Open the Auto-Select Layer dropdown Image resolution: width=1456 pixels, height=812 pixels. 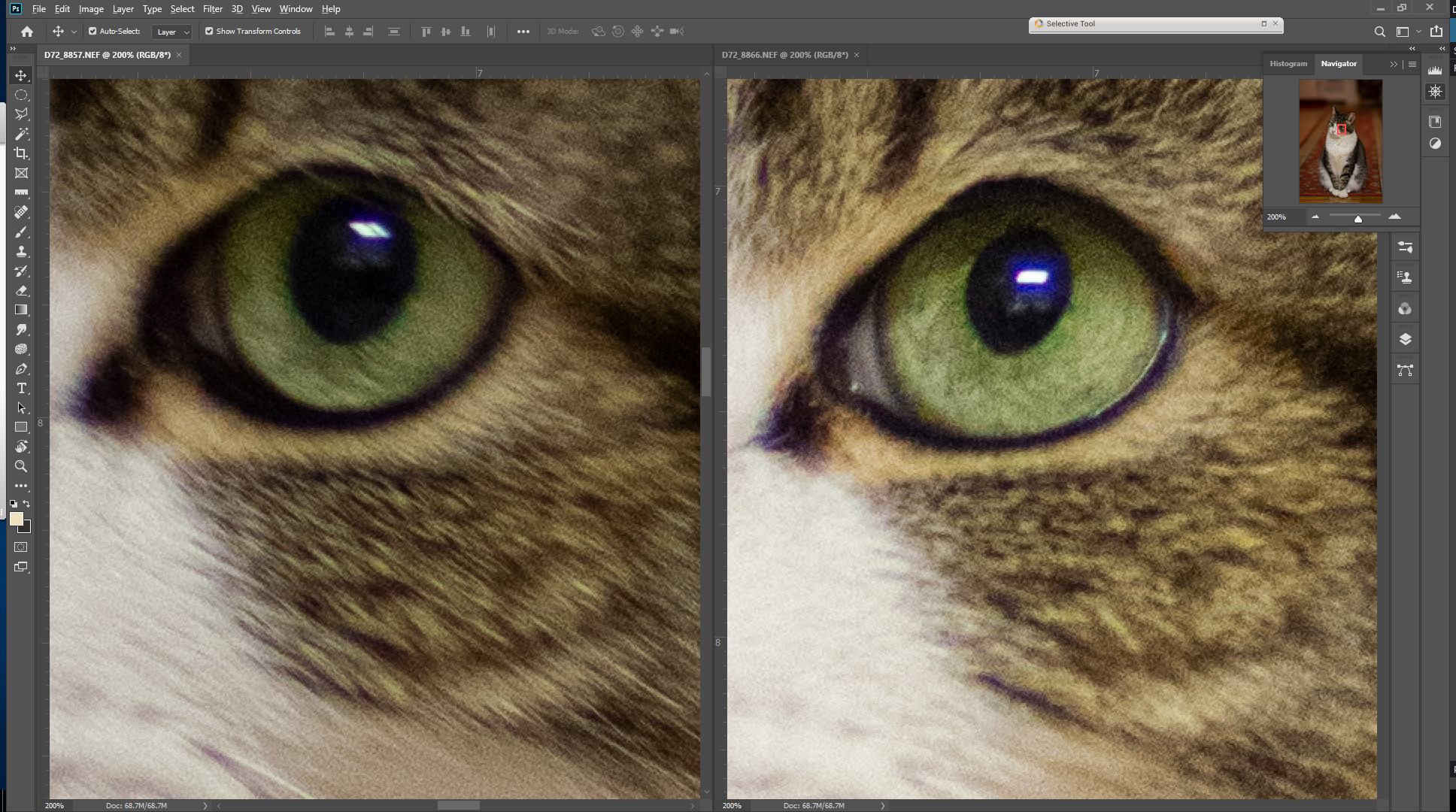pyautogui.click(x=173, y=32)
